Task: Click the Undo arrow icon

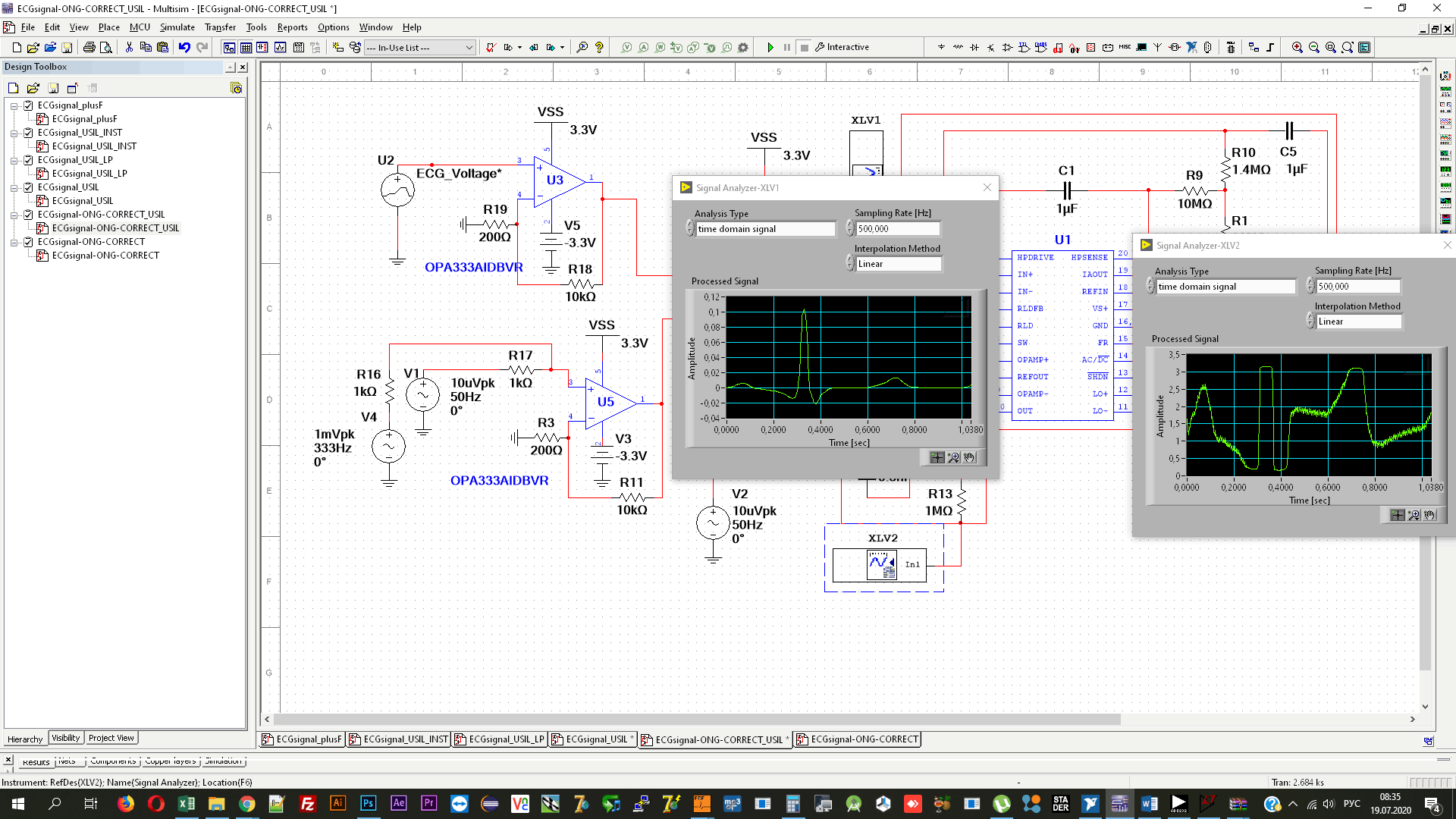Action: 184,47
